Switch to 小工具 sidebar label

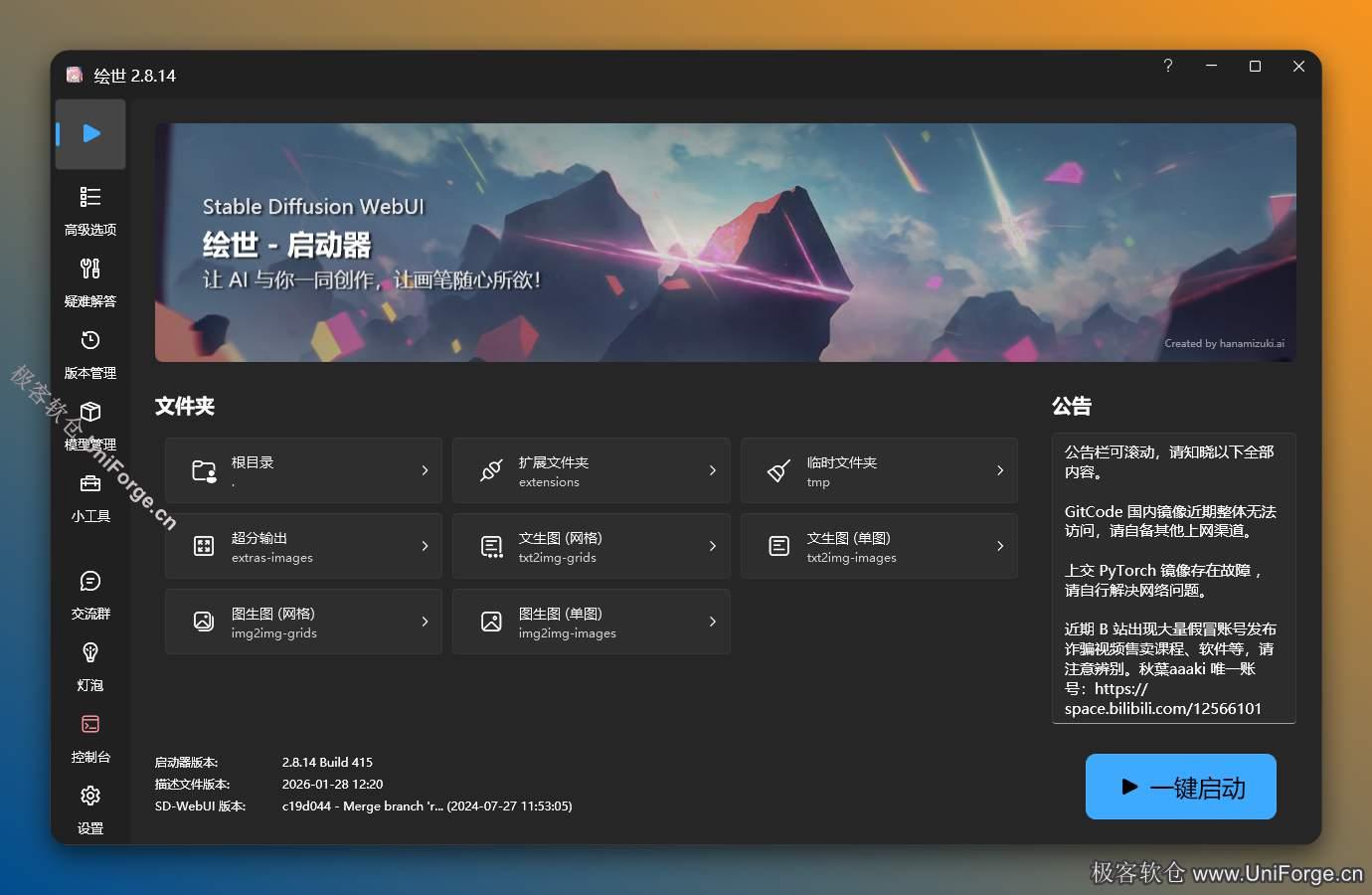(x=90, y=516)
